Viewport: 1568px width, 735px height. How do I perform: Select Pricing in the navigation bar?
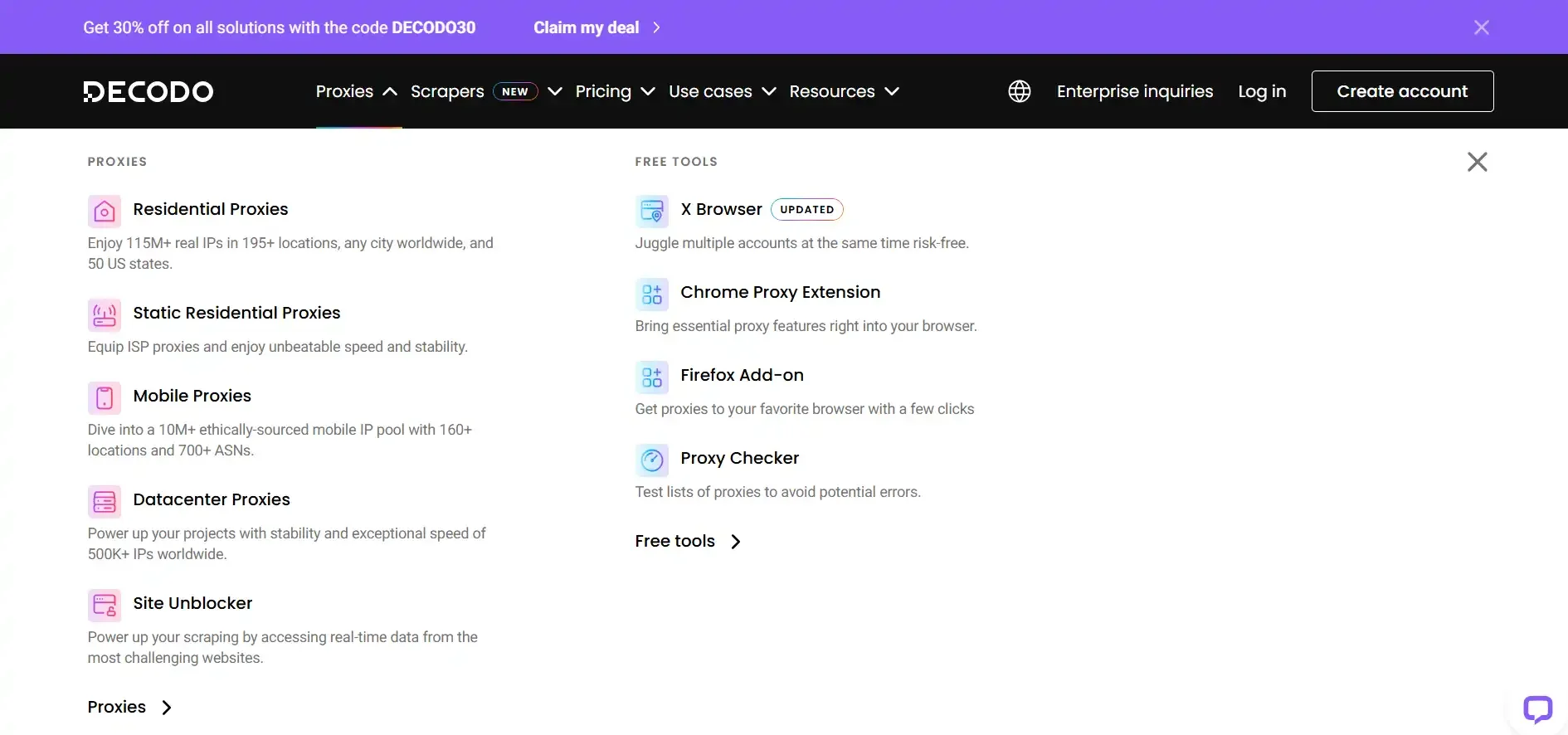coord(603,91)
